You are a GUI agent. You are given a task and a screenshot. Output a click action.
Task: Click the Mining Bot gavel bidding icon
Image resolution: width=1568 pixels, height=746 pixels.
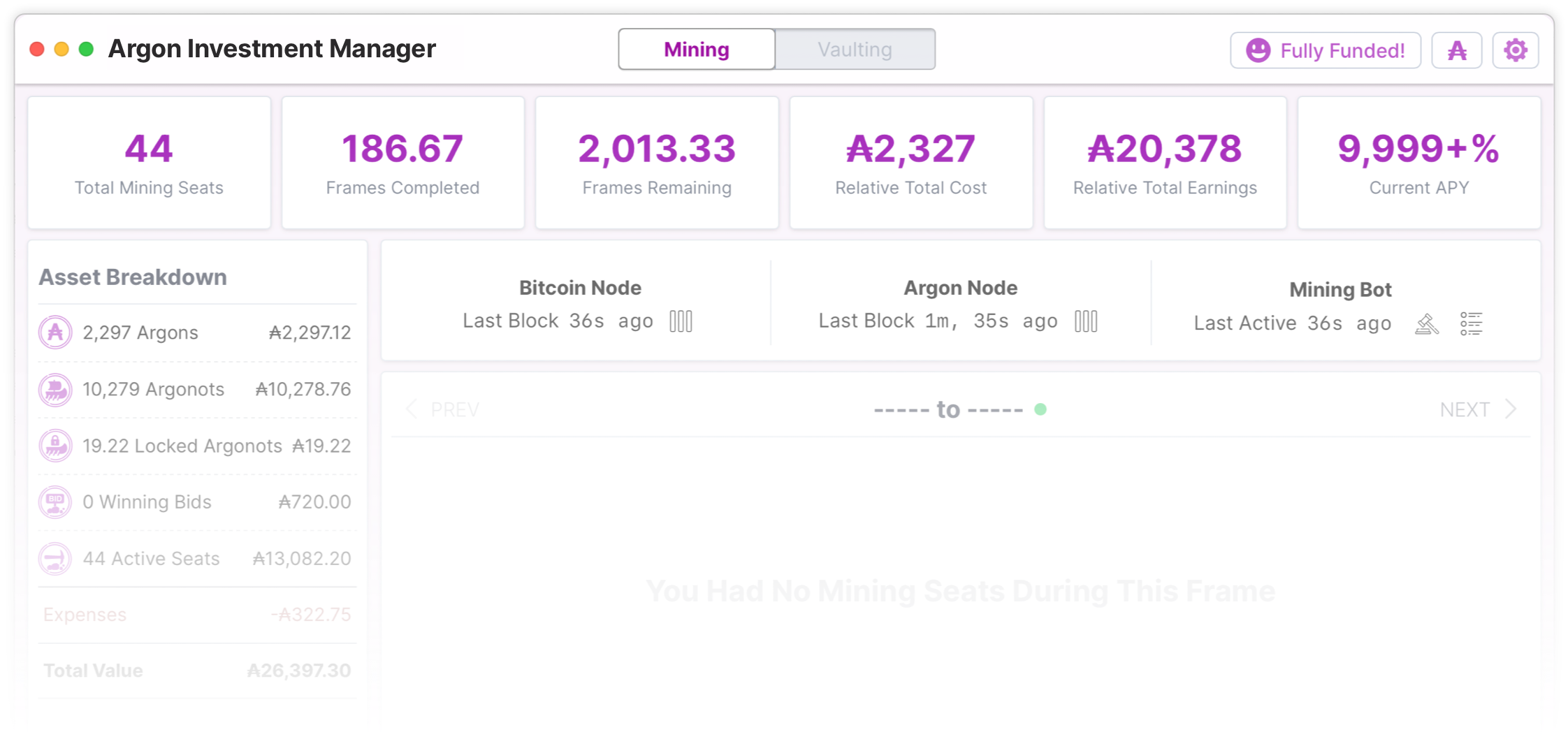point(1427,324)
